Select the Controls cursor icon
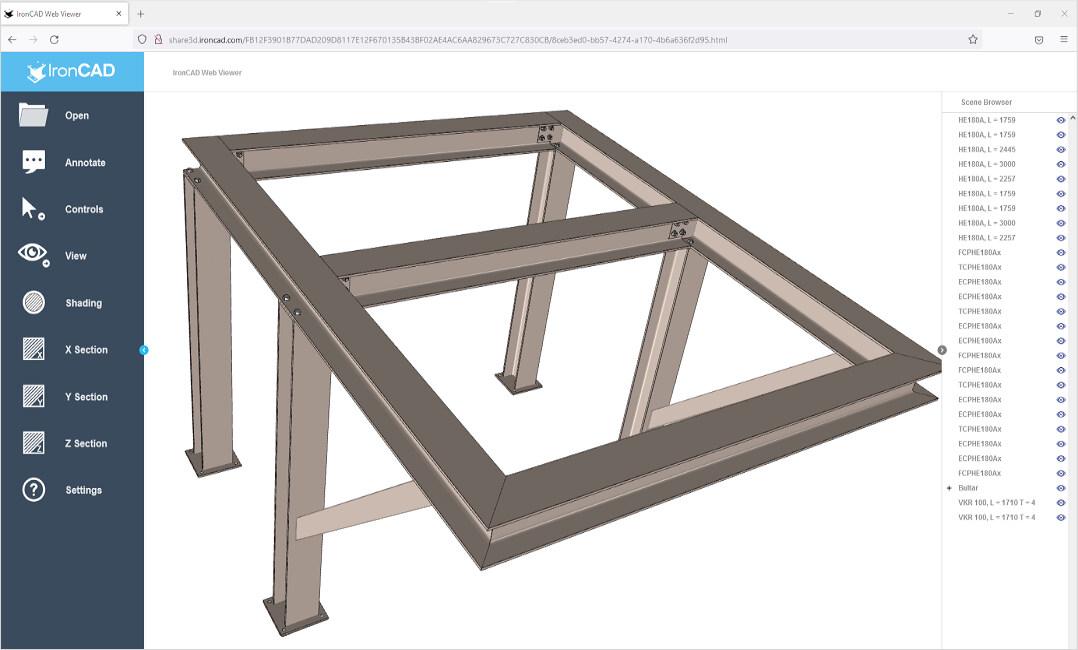Viewport: 1078px width, 650px height. point(33,209)
